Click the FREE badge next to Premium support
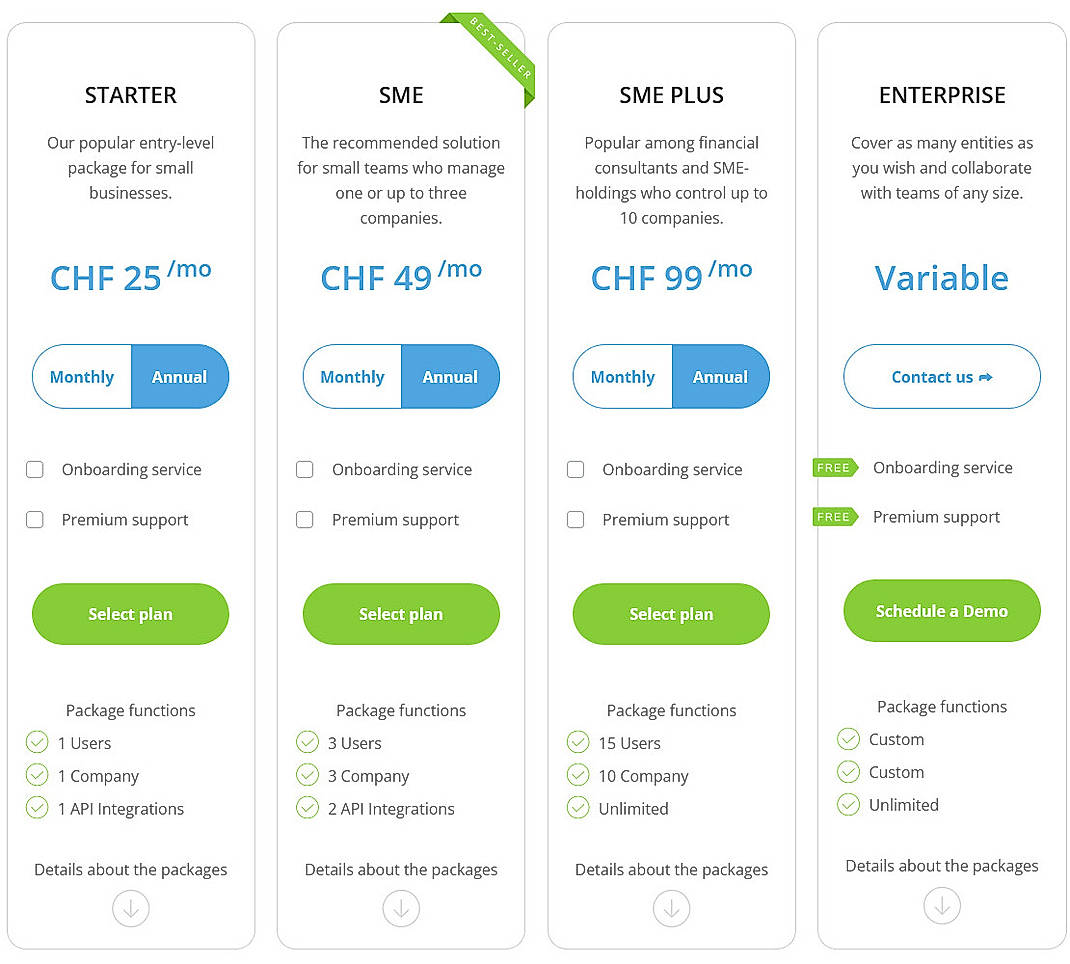The width and height of the screenshot is (1070, 964). point(835,517)
